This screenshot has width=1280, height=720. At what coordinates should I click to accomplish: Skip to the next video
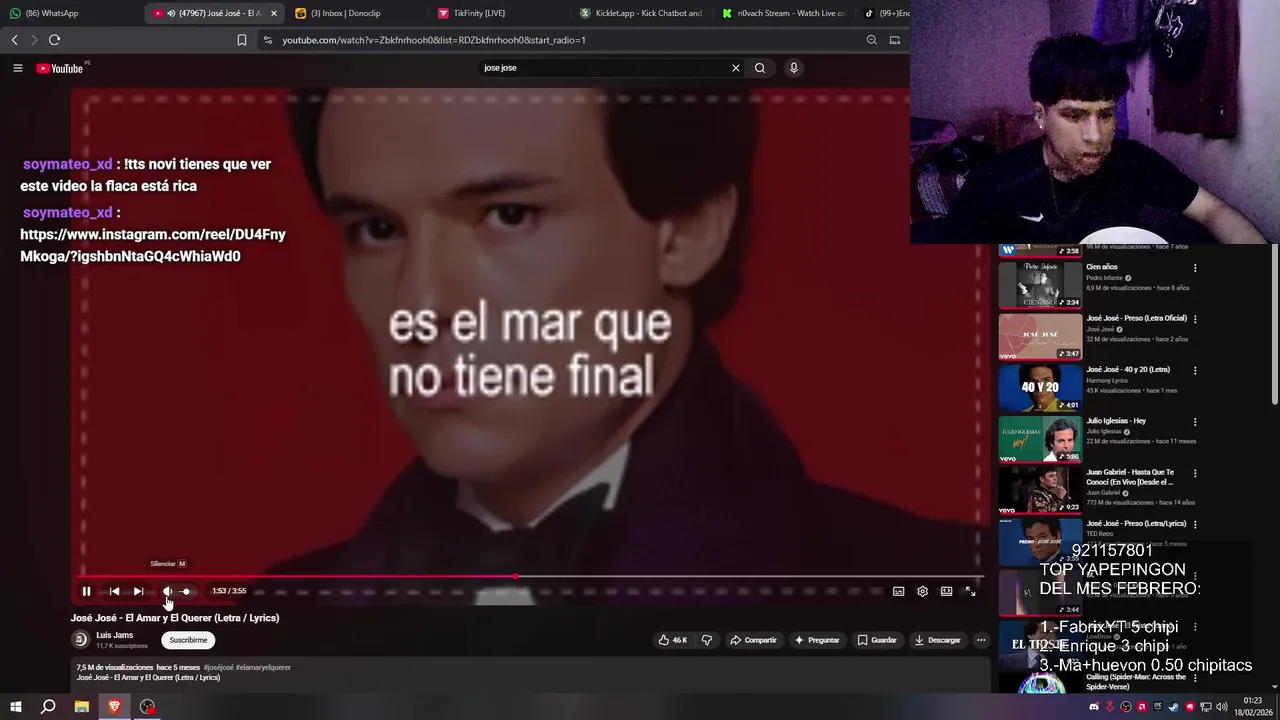[x=138, y=591]
